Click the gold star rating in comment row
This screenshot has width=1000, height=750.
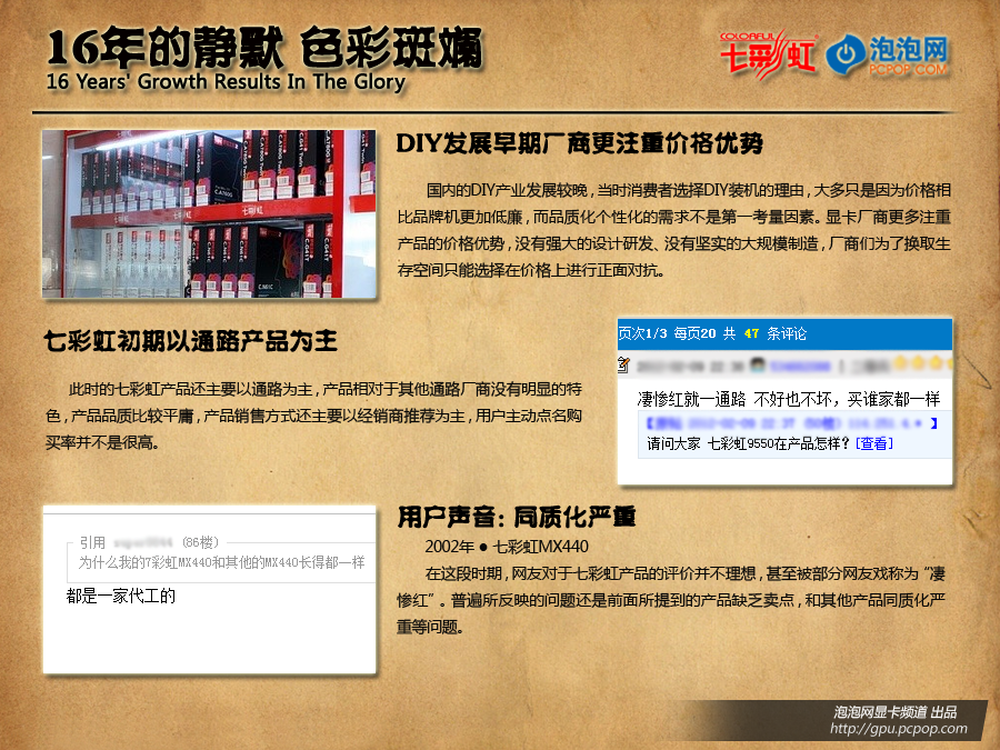point(922,364)
